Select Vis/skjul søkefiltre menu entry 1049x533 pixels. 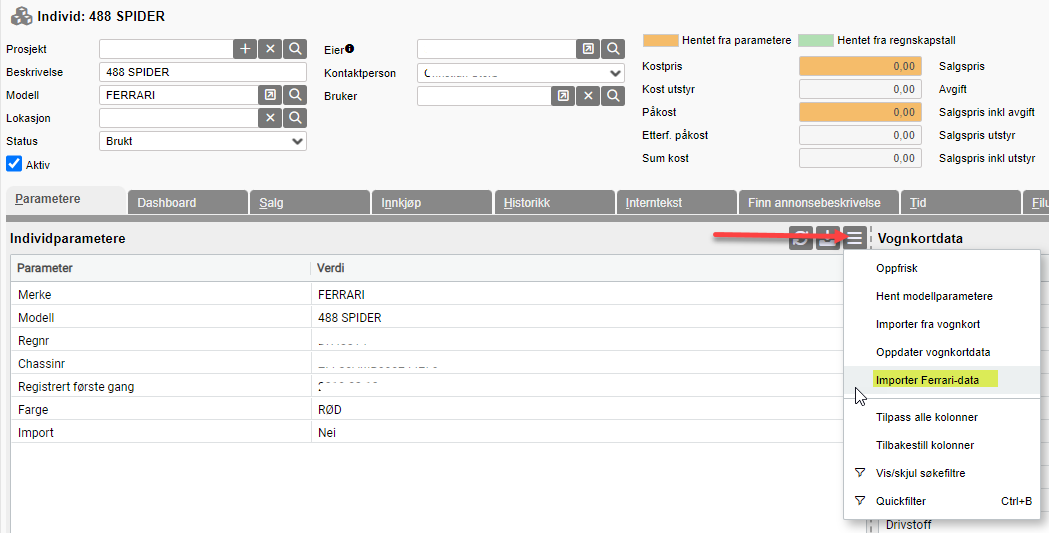(x=942, y=473)
